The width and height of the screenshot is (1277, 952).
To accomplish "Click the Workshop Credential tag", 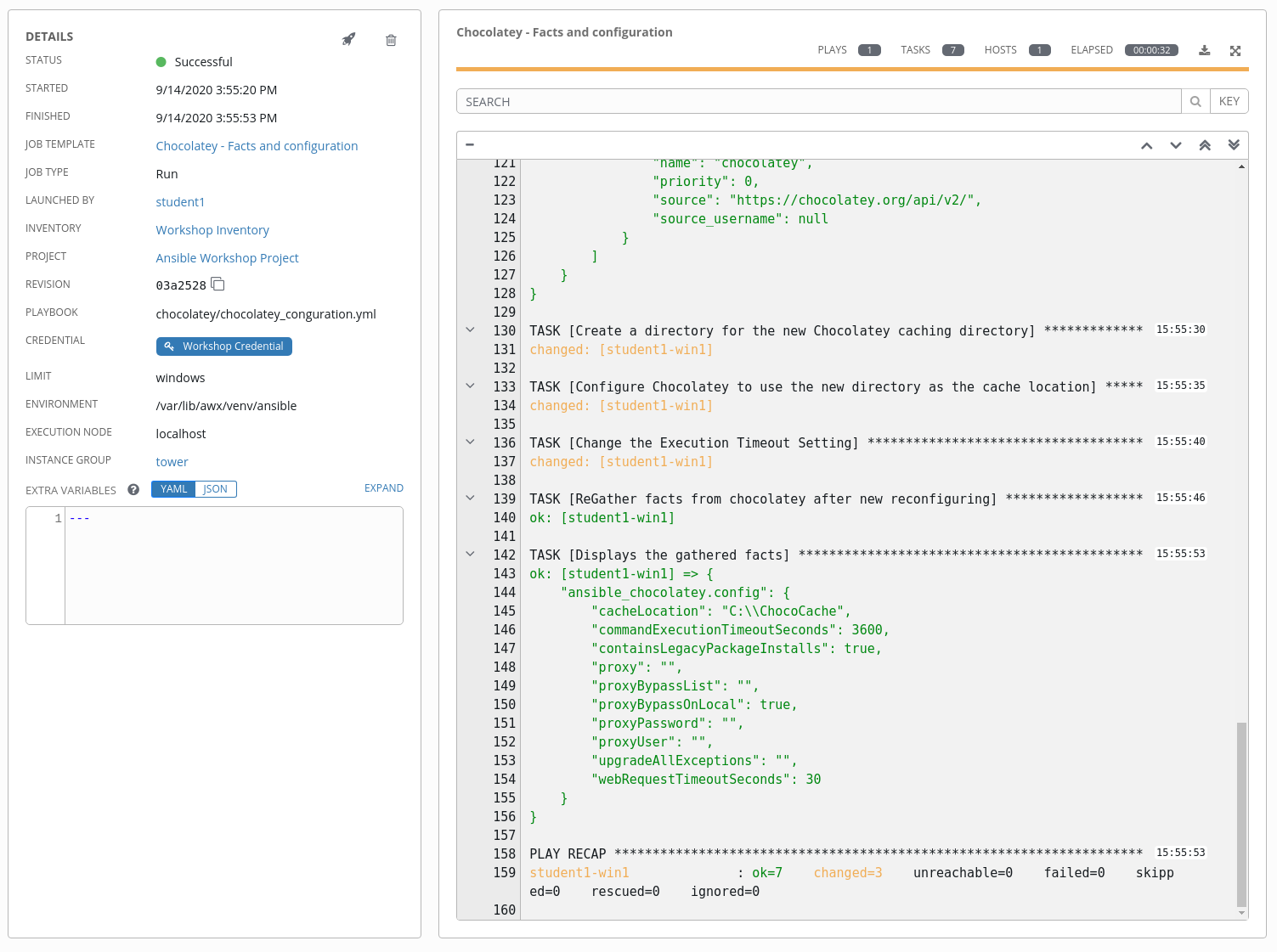I will 224,346.
